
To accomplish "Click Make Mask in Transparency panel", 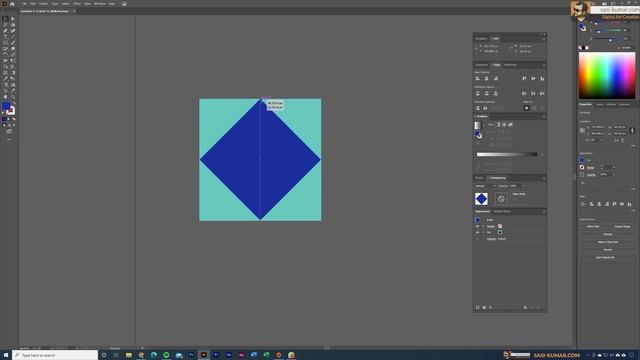I will click(519, 194).
